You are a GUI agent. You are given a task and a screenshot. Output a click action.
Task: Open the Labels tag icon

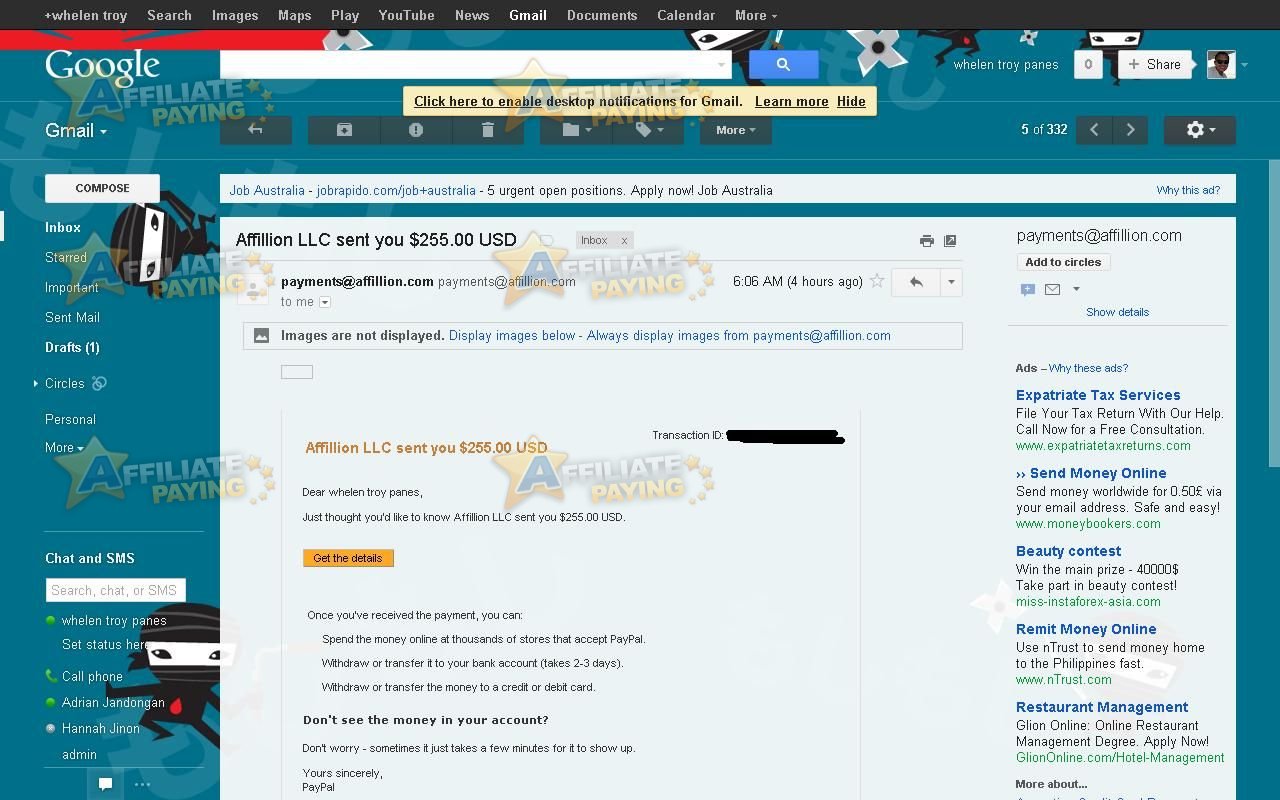[x=648, y=130]
